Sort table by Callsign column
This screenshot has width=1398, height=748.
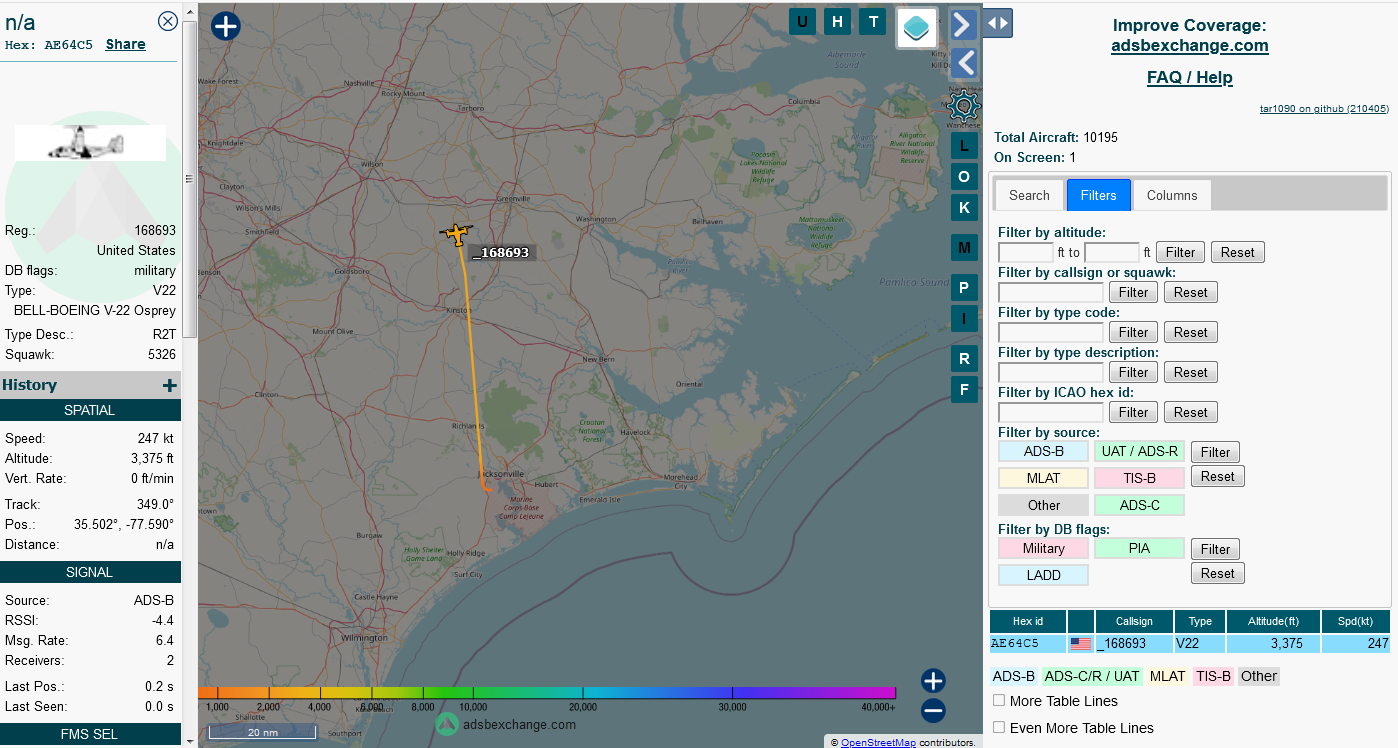[1134, 621]
